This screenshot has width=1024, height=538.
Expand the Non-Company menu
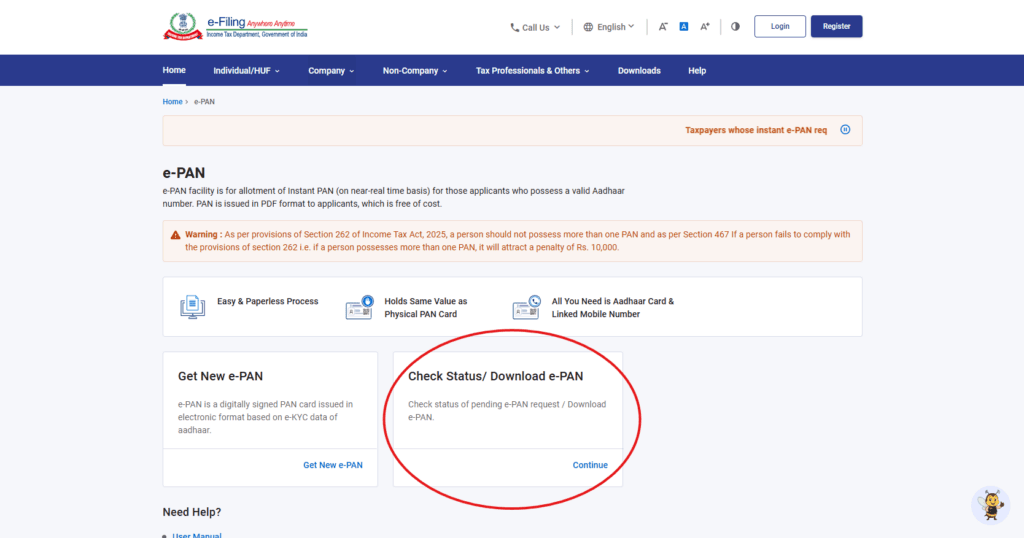(415, 71)
